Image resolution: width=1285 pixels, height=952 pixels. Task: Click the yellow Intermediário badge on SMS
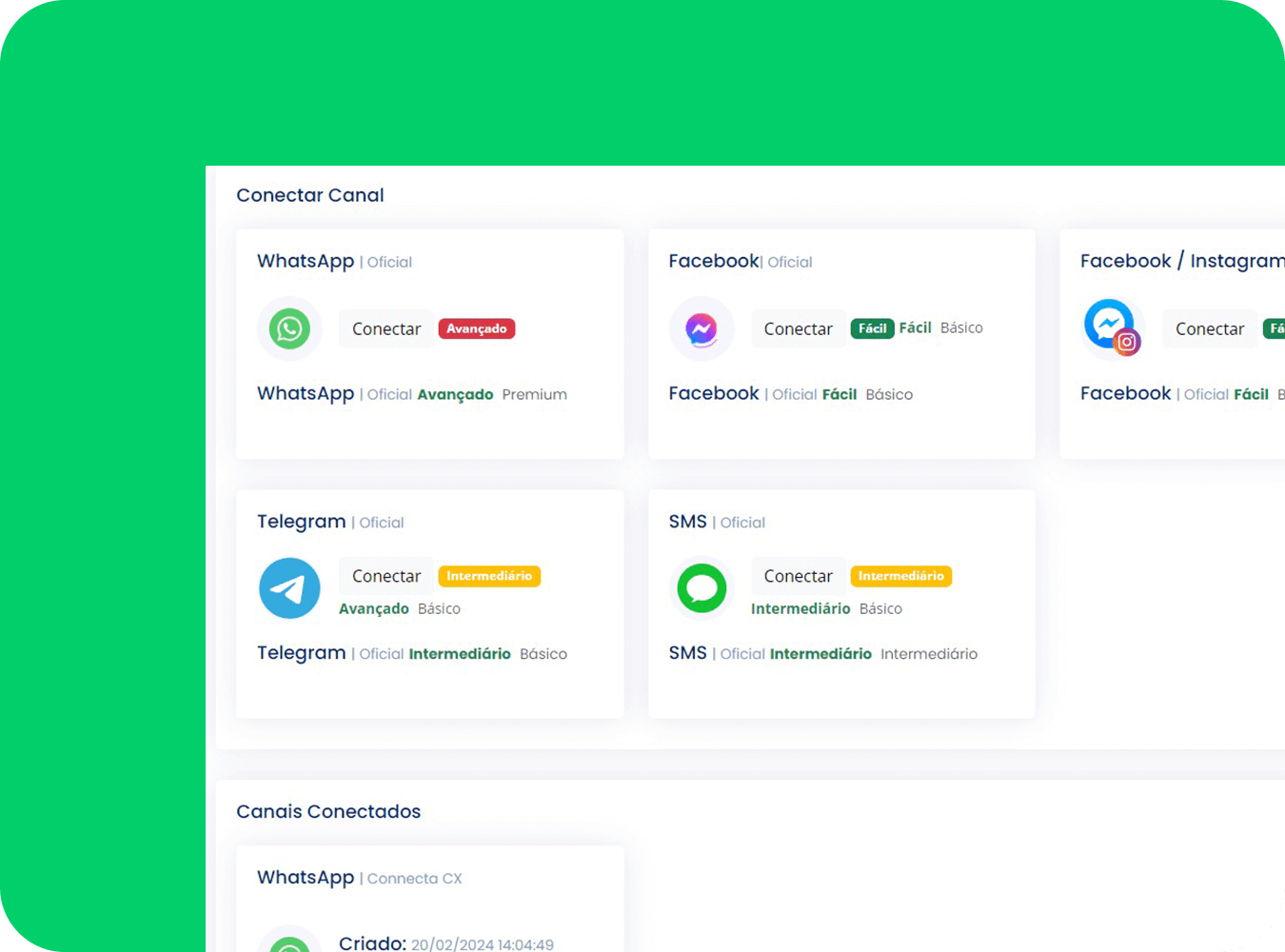pyautogui.click(x=900, y=576)
